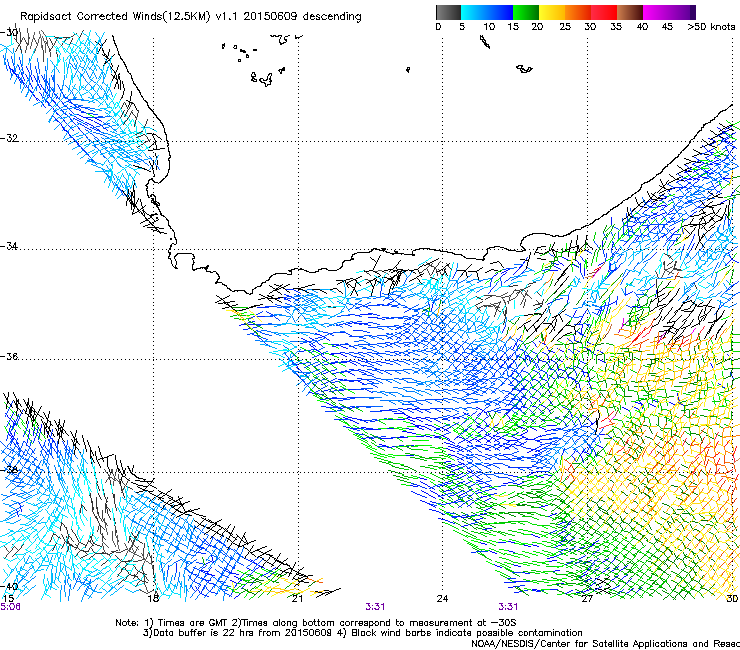Click the '27' longitude axis label
The width and height of the screenshot is (740, 650).
click(x=587, y=599)
